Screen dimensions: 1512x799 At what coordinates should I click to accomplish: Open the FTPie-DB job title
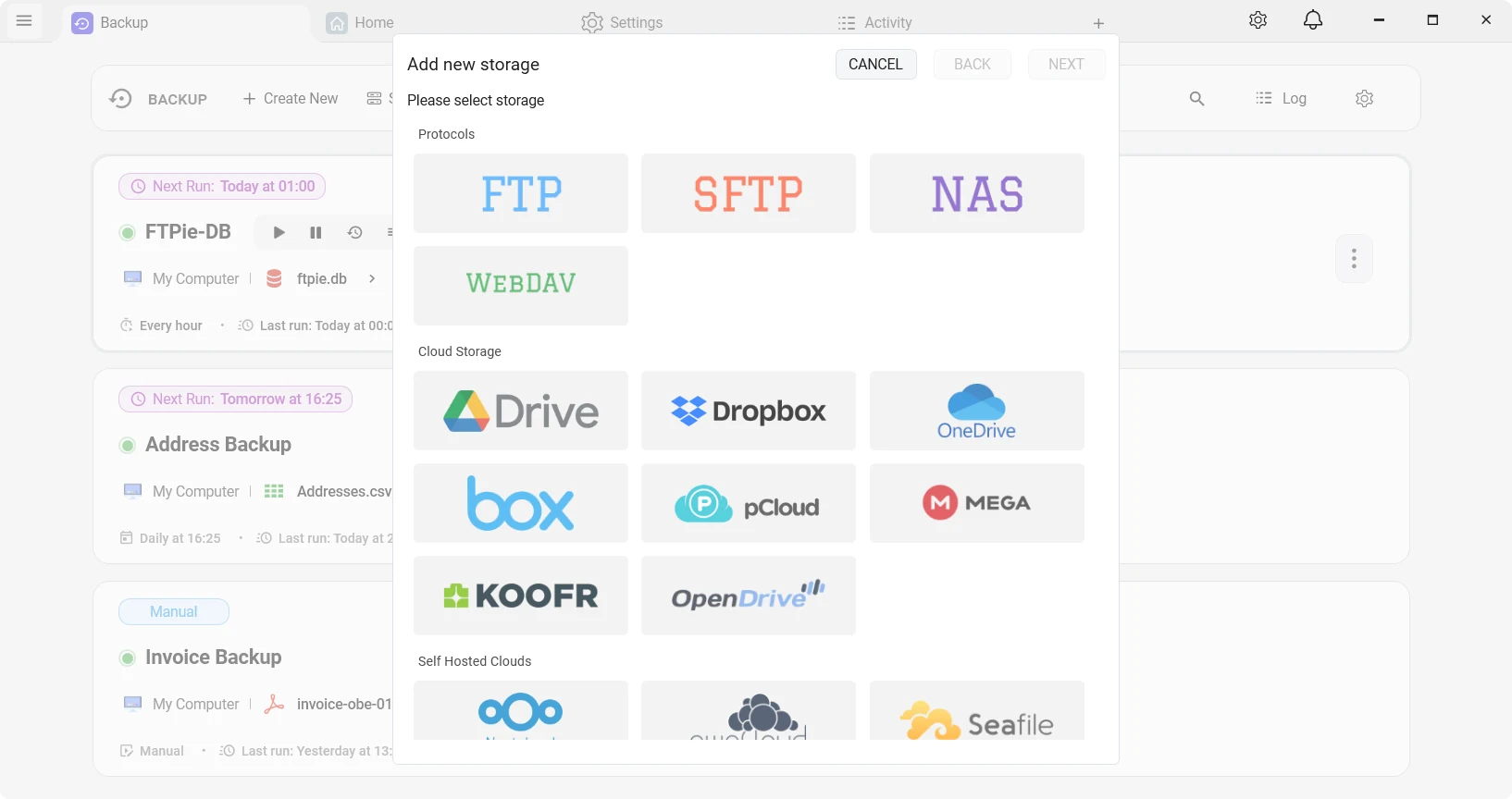pyautogui.click(x=188, y=232)
